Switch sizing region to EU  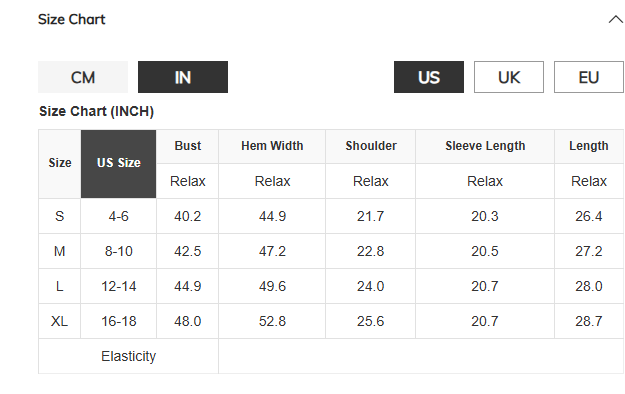tap(589, 77)
